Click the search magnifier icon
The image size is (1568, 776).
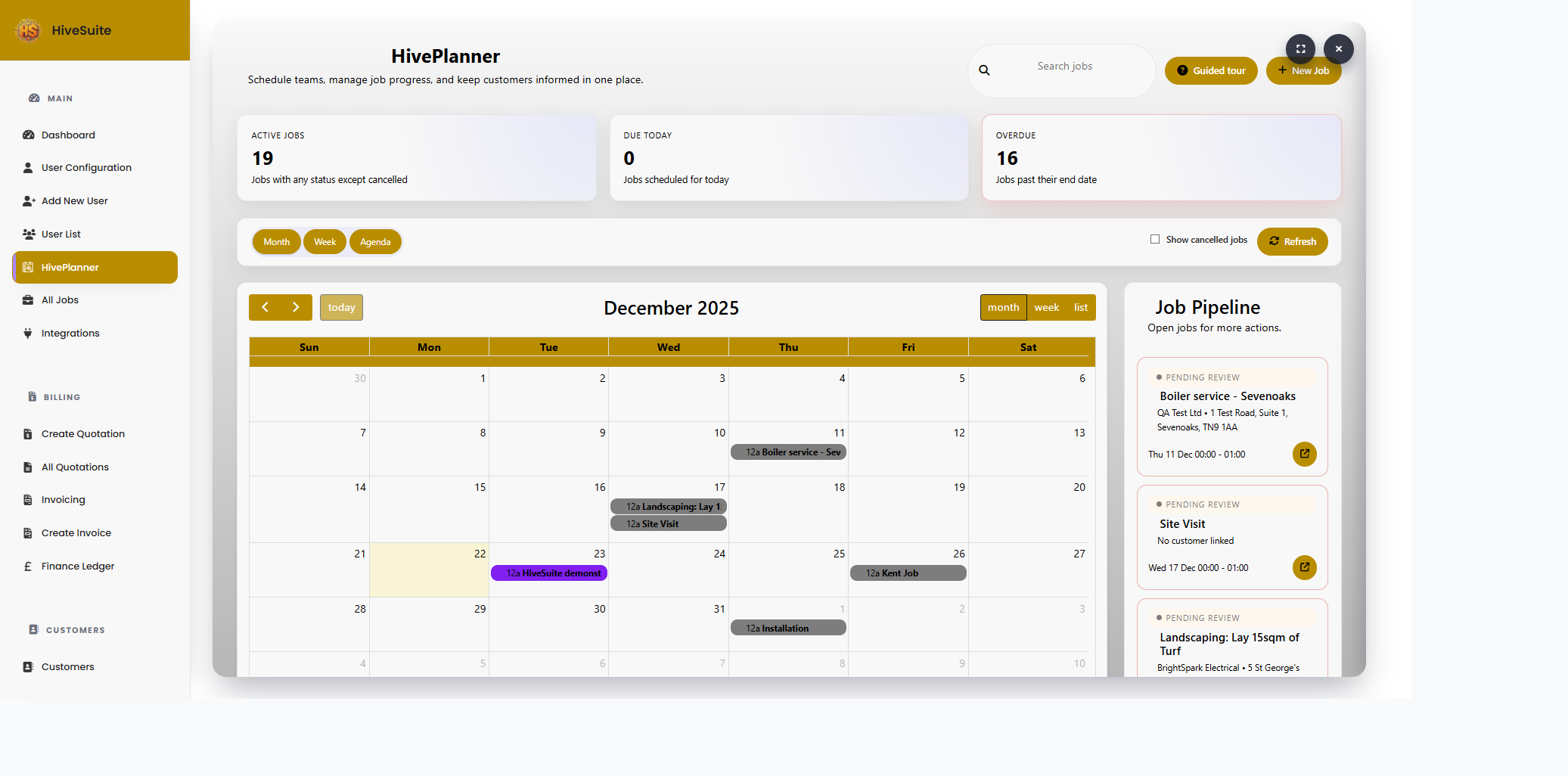coord(984,70)
